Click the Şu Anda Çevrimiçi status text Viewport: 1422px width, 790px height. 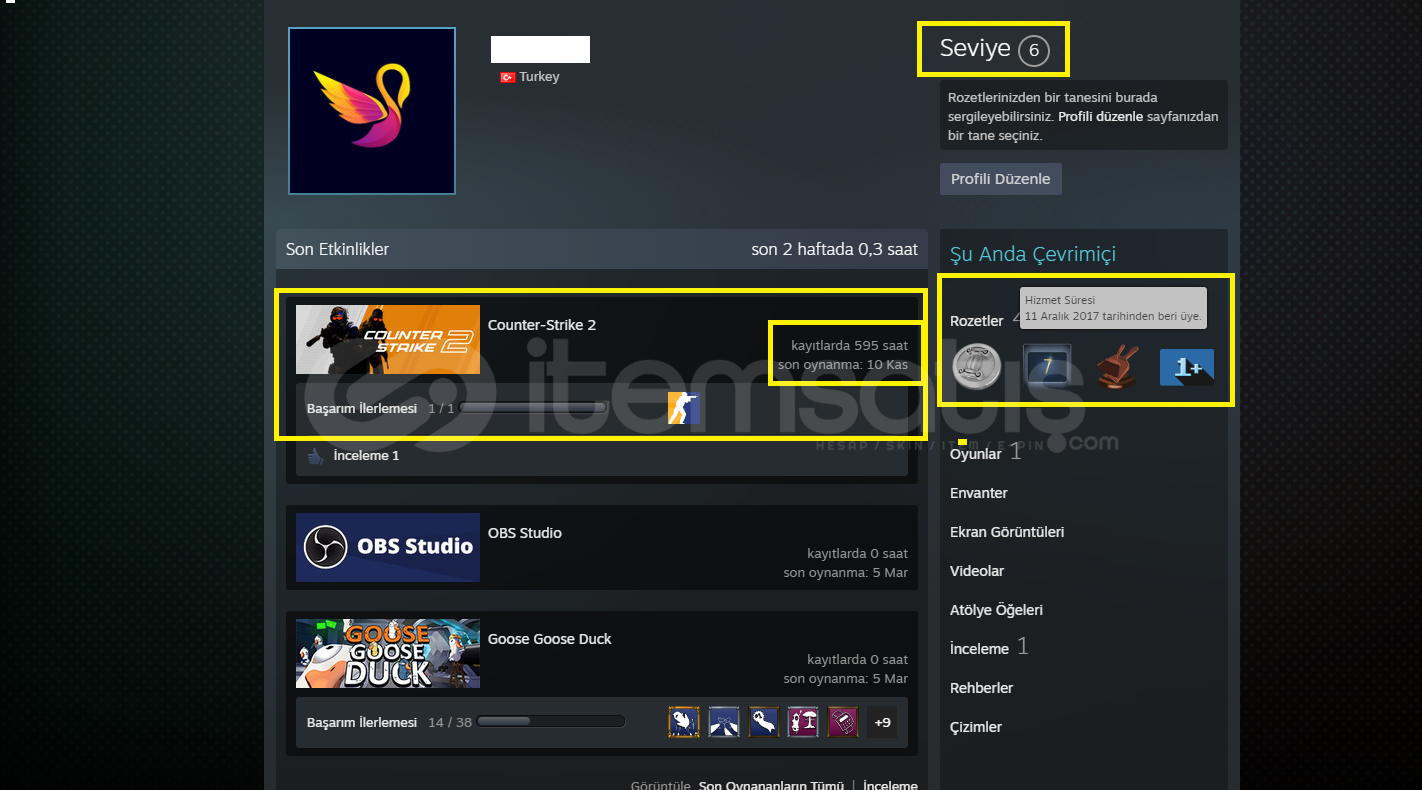pos(1033,254)
